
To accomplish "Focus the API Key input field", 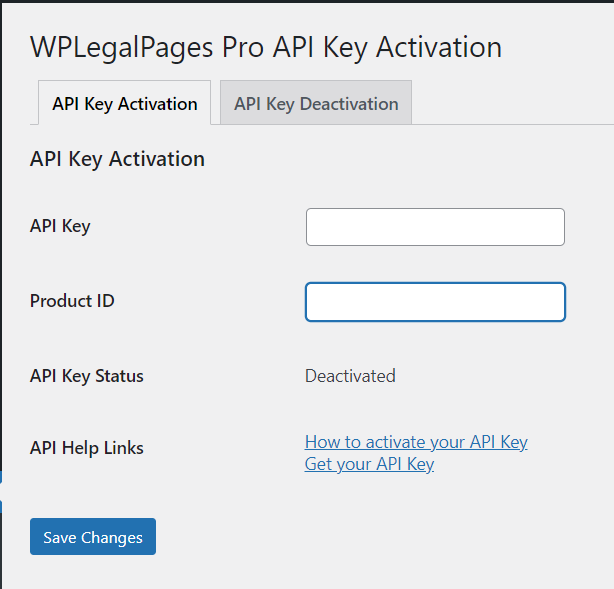I will pos(435,227).
